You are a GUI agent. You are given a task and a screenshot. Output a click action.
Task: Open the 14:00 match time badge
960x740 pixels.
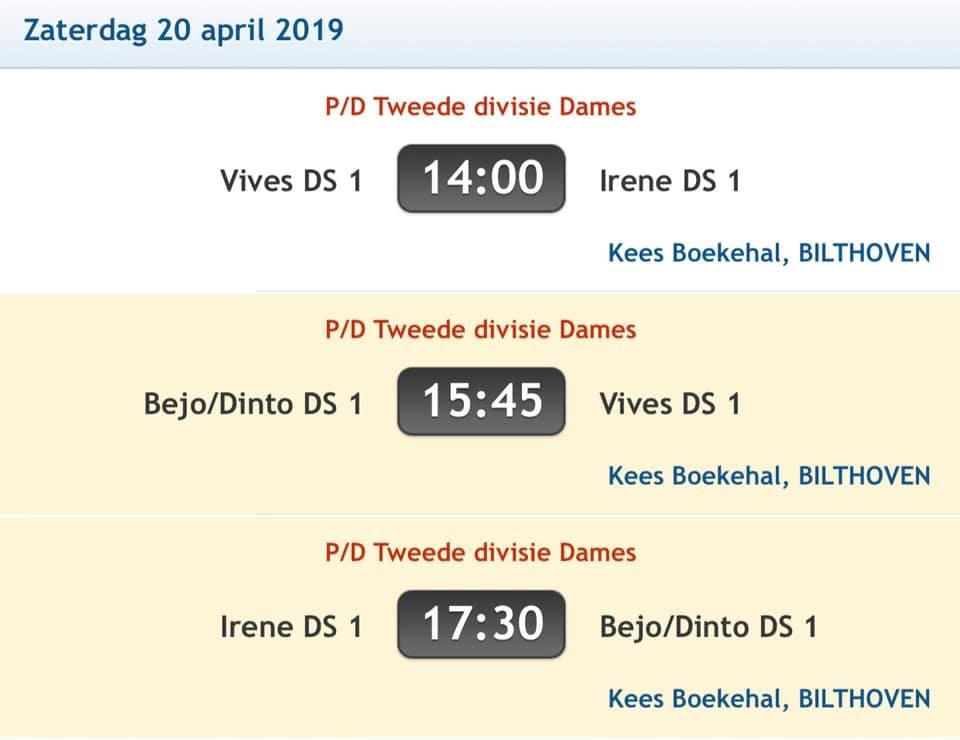[481, 179]
